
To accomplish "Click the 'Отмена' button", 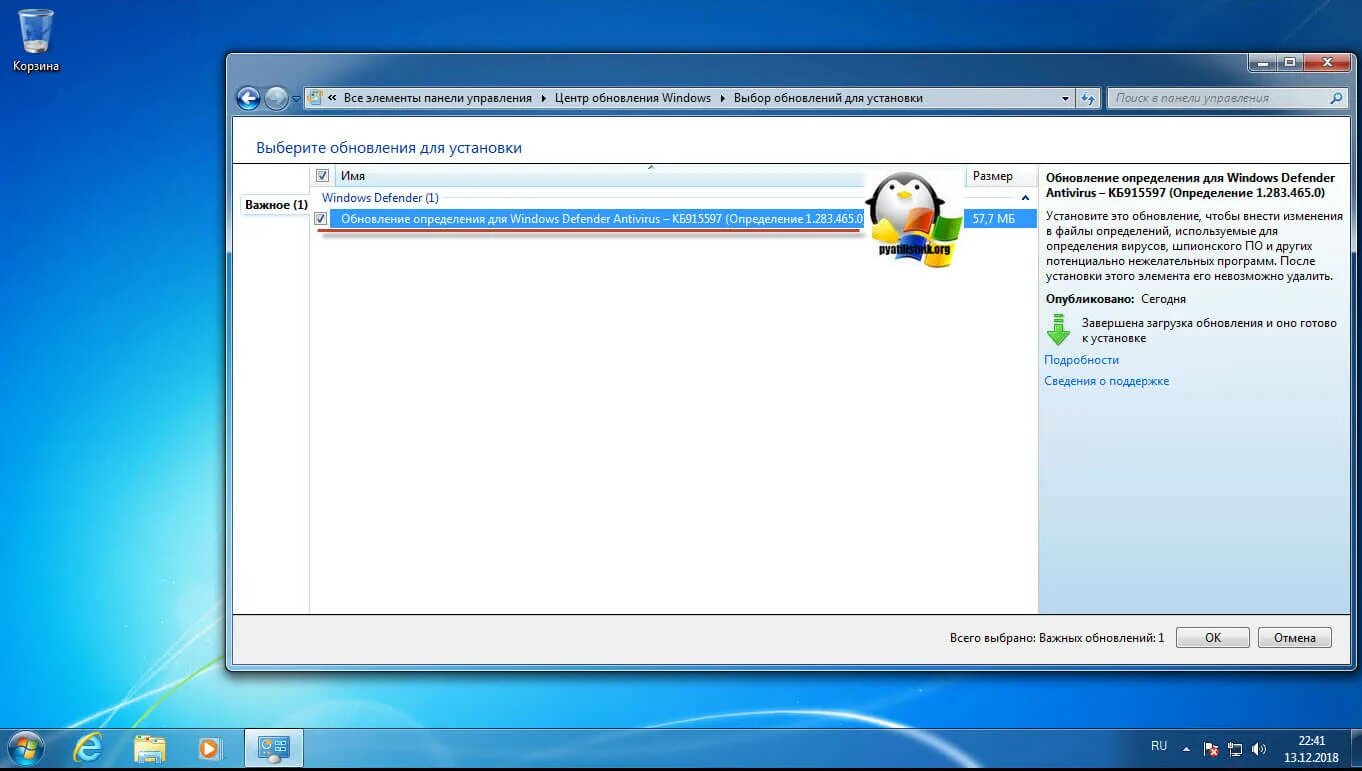I will [1294, 638].
